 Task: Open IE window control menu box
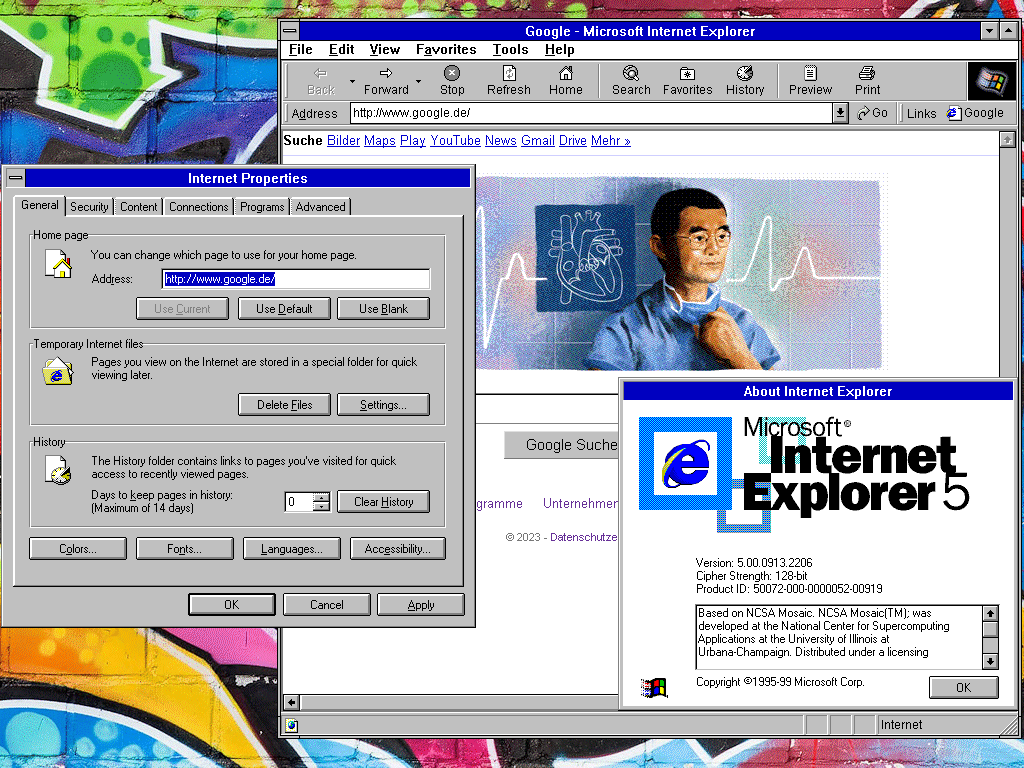point(290,31)
